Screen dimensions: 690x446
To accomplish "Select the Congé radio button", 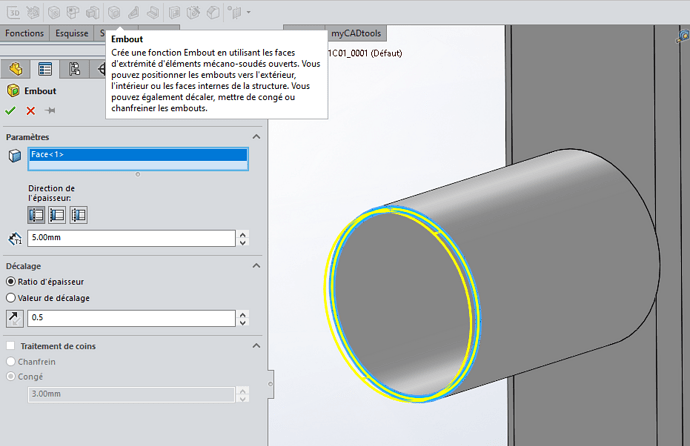I will (11, 377).
